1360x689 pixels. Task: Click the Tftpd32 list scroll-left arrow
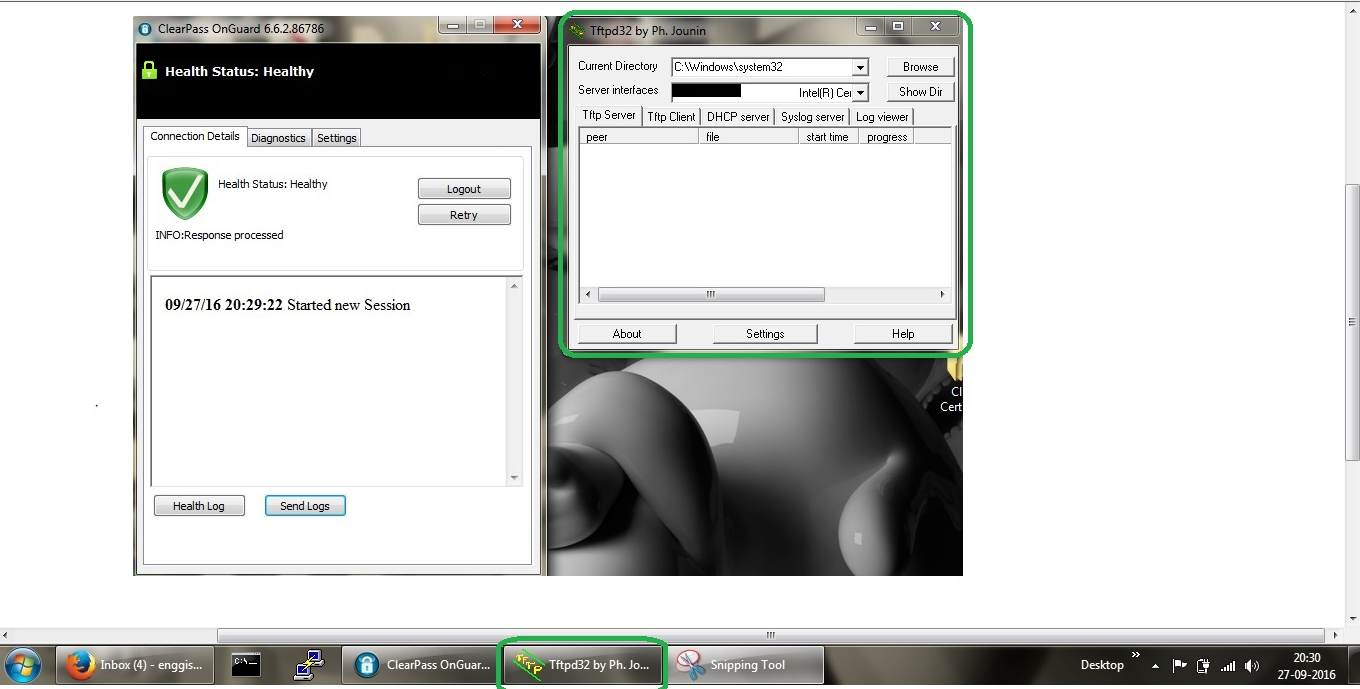(x=588, y=295)
